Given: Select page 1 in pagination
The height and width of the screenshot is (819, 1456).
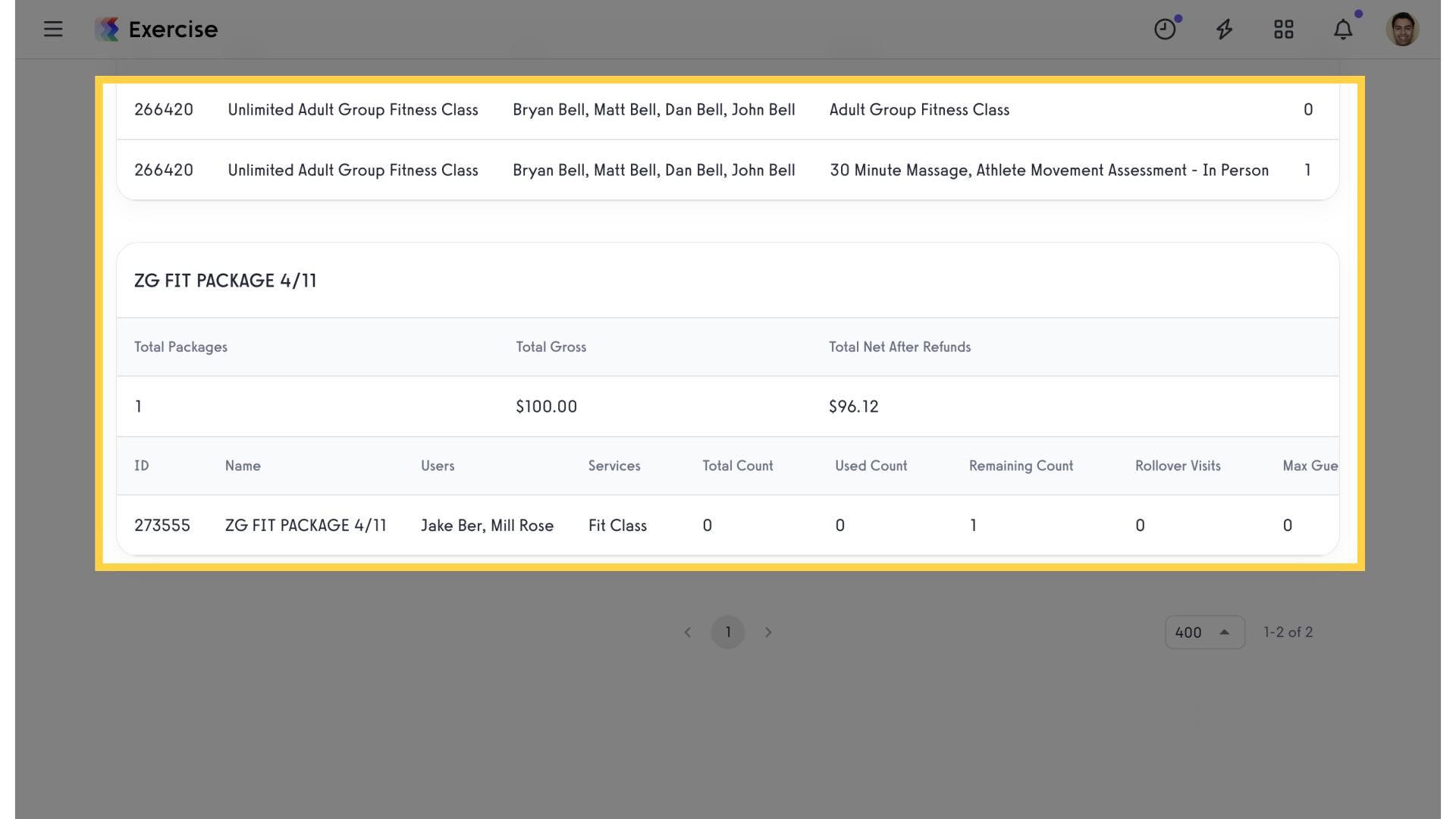Looking at the screenshot, I should [x=728, y=632].
